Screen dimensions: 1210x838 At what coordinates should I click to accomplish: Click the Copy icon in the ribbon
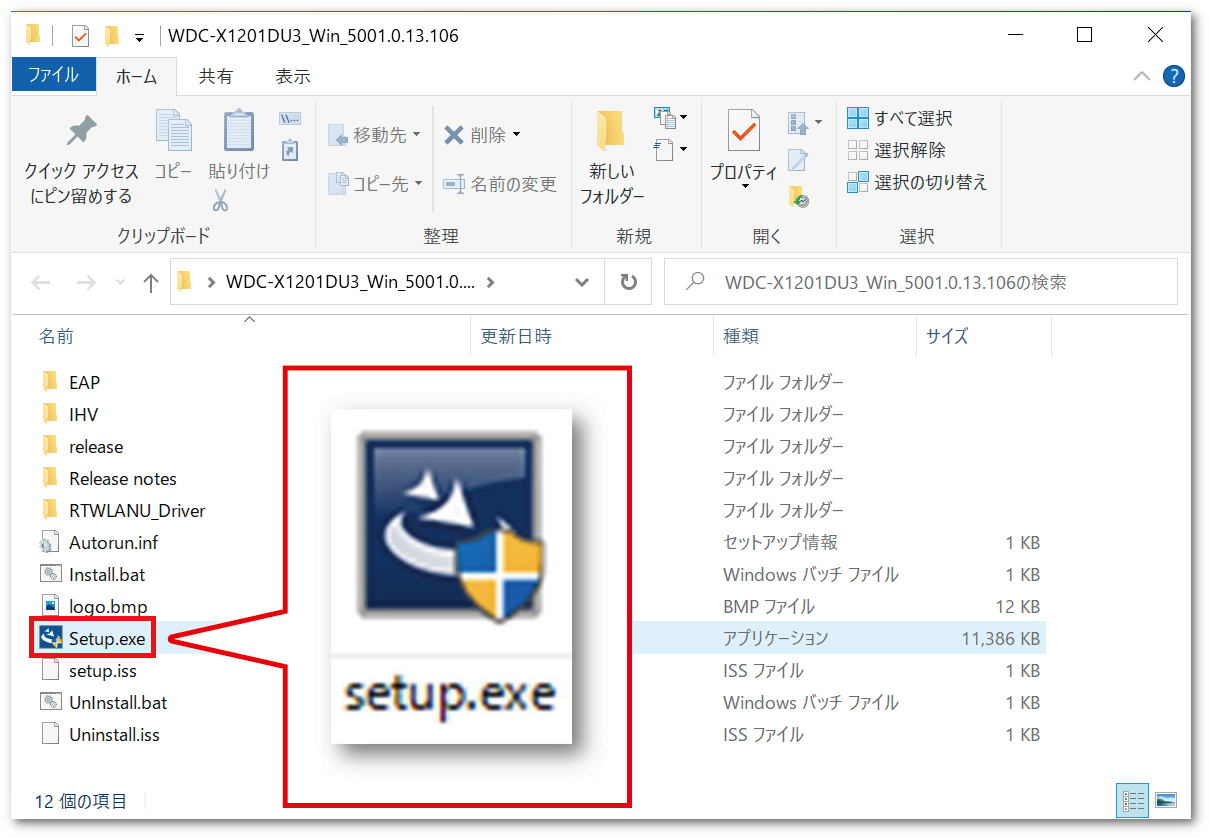(x=173, y=131)
